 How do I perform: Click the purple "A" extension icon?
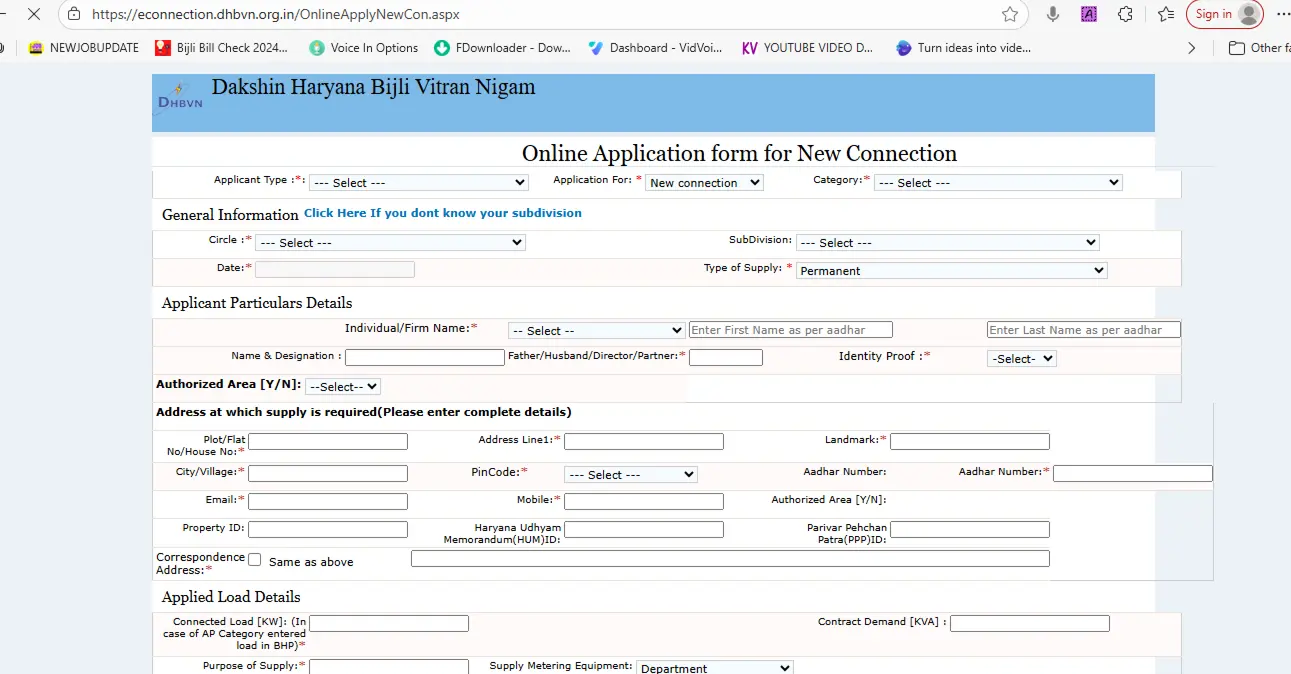pos(1088,14)
